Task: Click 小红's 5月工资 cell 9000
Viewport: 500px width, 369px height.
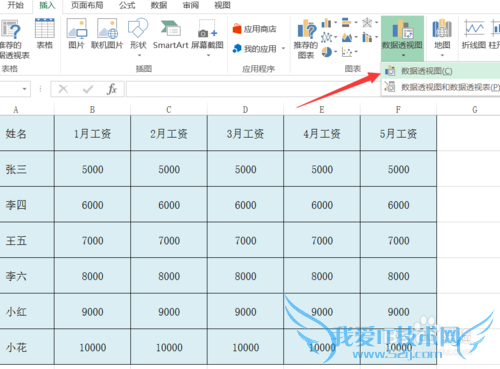Action: (398, 312)
